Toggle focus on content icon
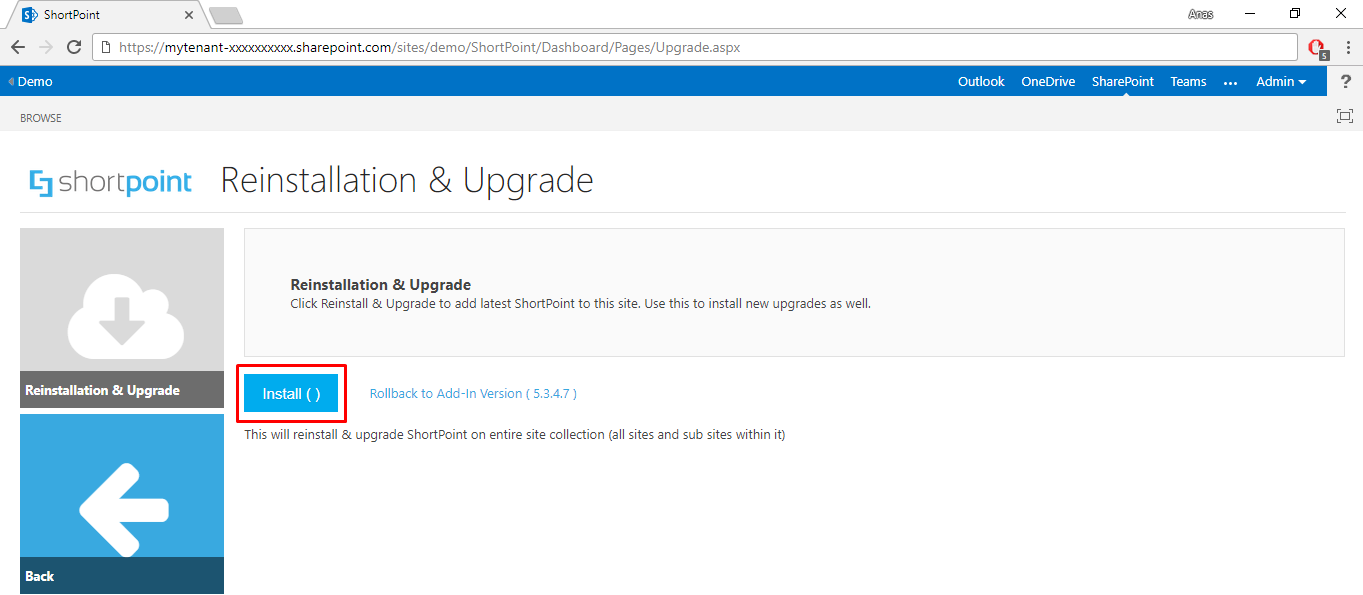The image size is (1363, 595). coord(1345,116)
